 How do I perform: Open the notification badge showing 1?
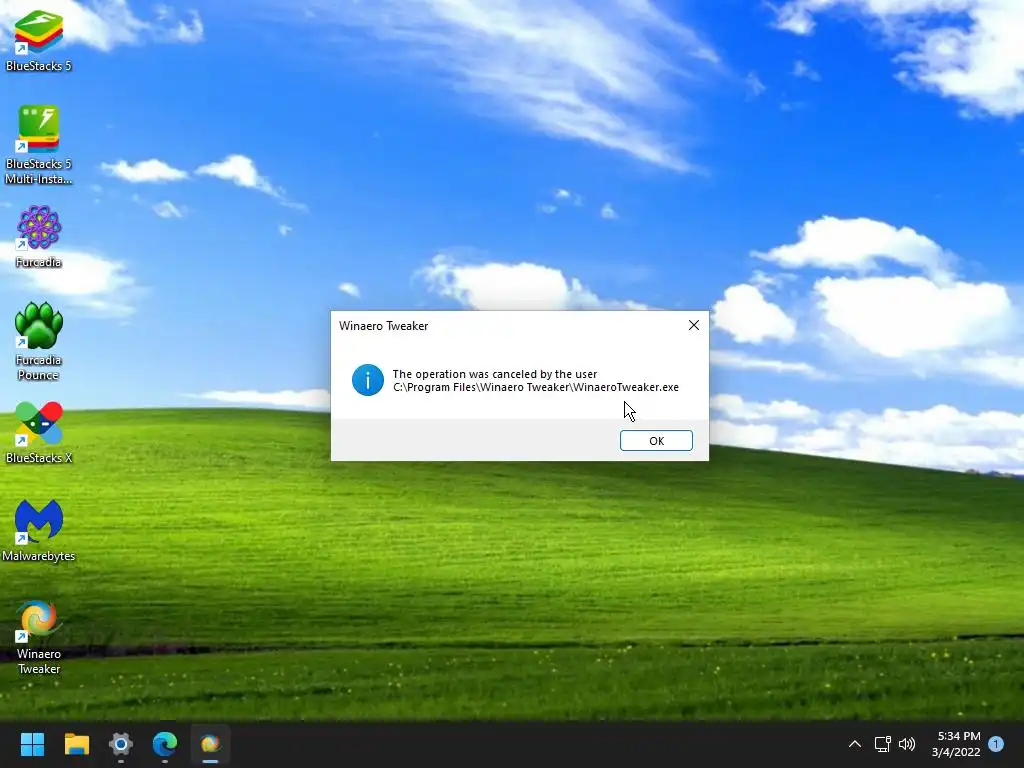996,744
